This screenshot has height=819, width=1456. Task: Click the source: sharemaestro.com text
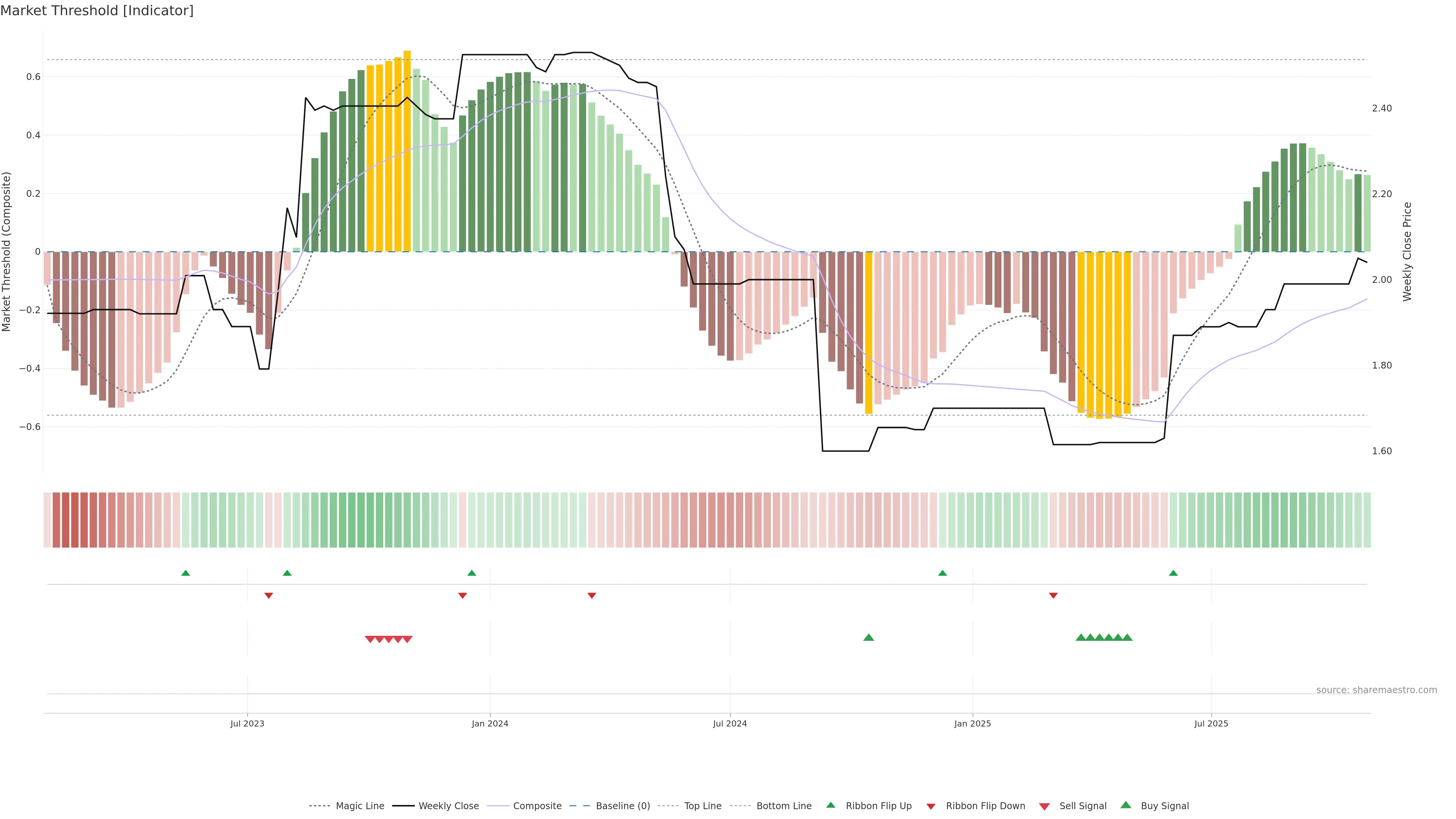1376,690
